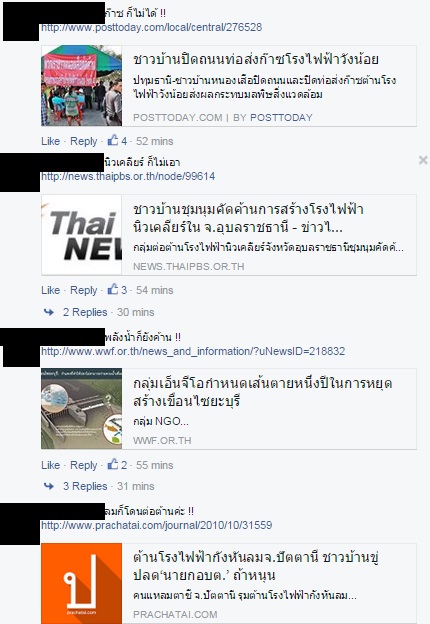Click the thumbs-up icon showing 3 likes
This screenshot has height=624, width=430.
(113, 289)
